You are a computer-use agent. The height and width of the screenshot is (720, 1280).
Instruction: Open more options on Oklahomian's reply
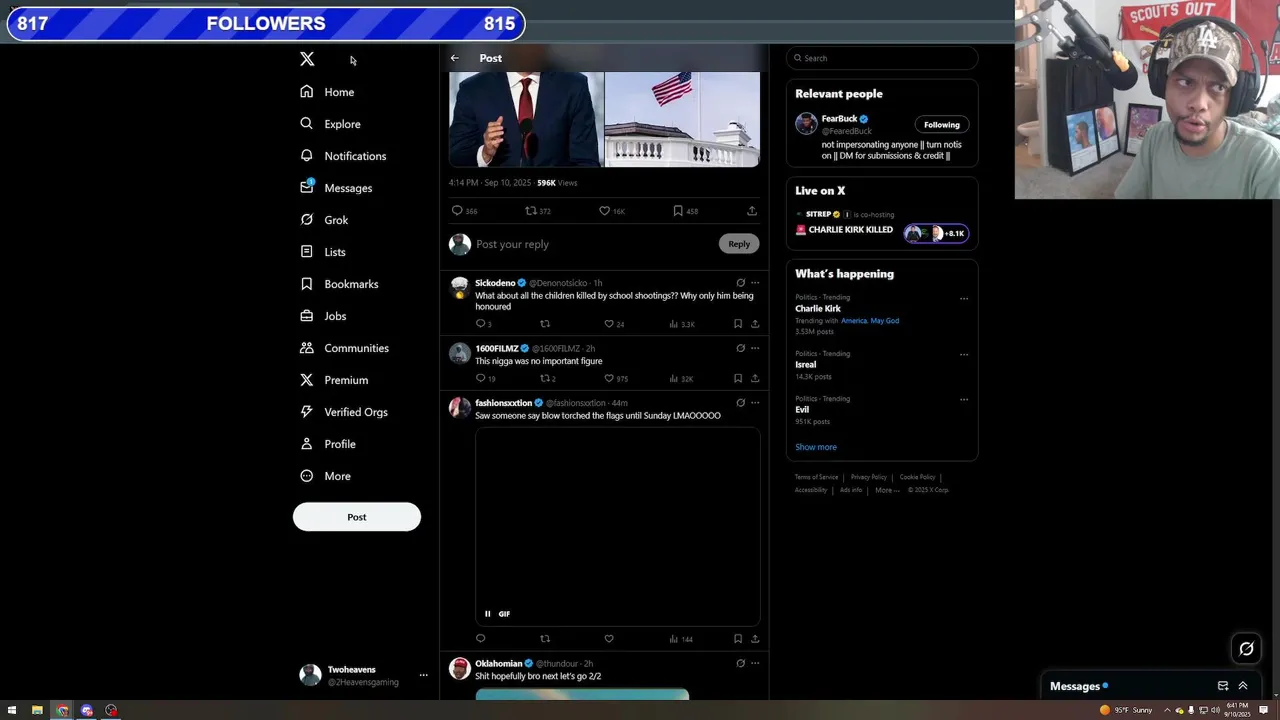[x=755, y=663]
